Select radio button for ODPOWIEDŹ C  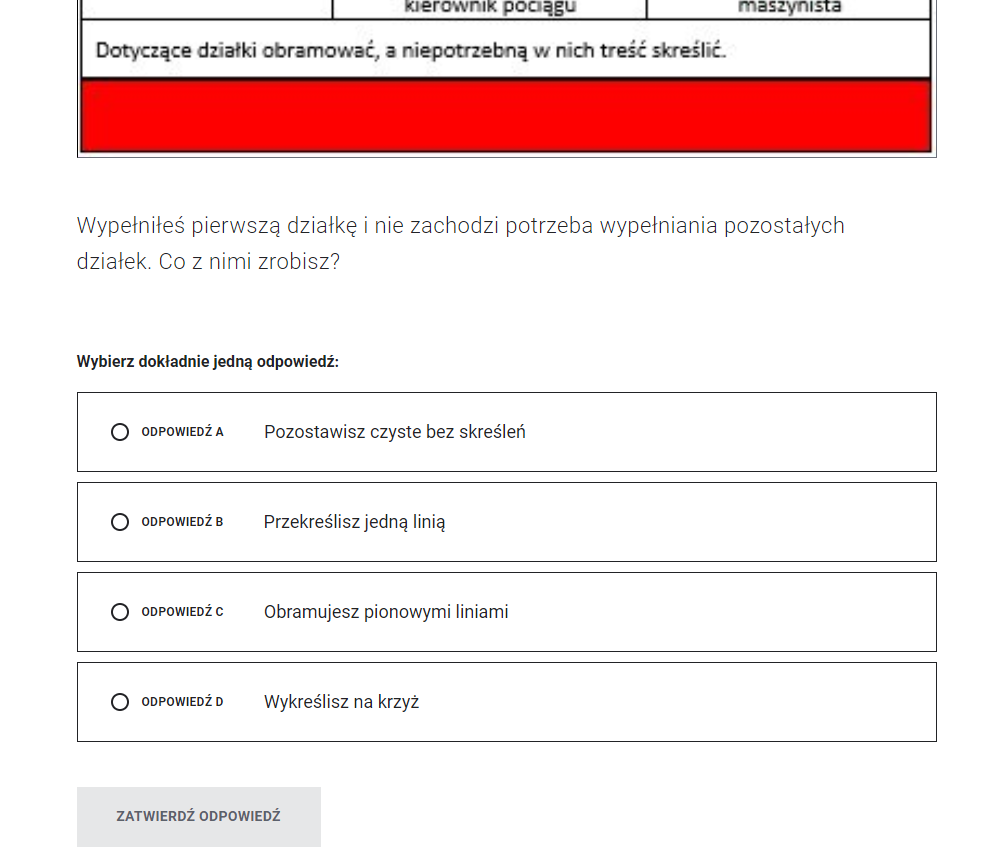pos(120,611)
